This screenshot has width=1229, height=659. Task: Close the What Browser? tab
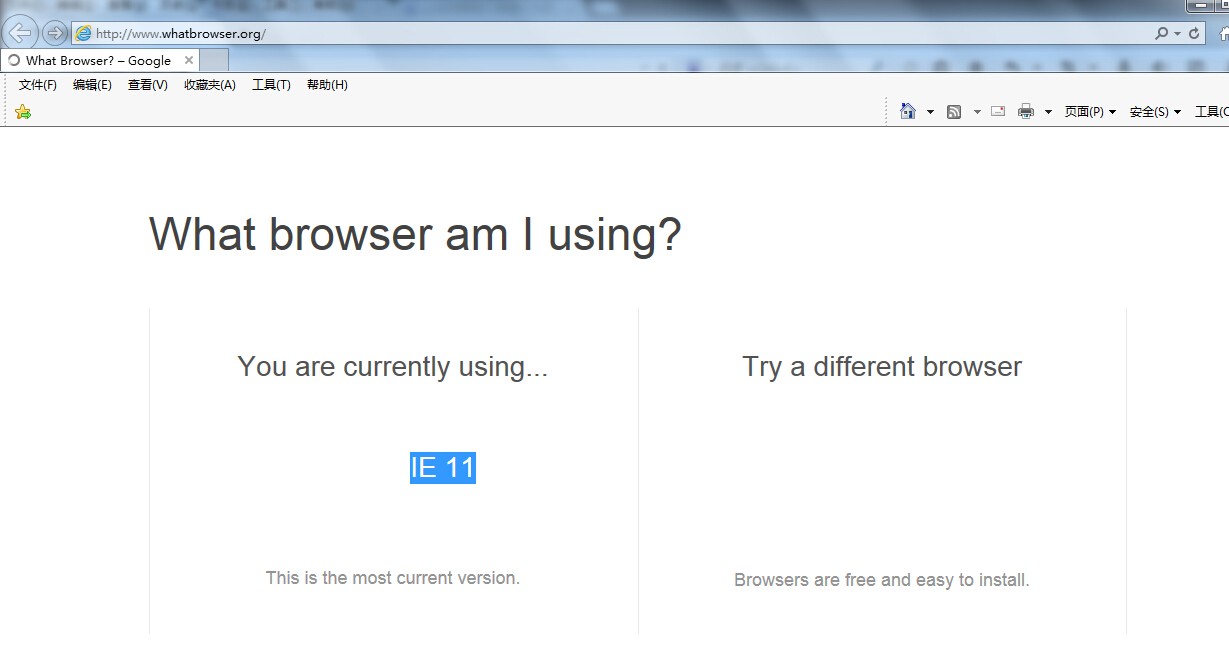pos(189,61)
